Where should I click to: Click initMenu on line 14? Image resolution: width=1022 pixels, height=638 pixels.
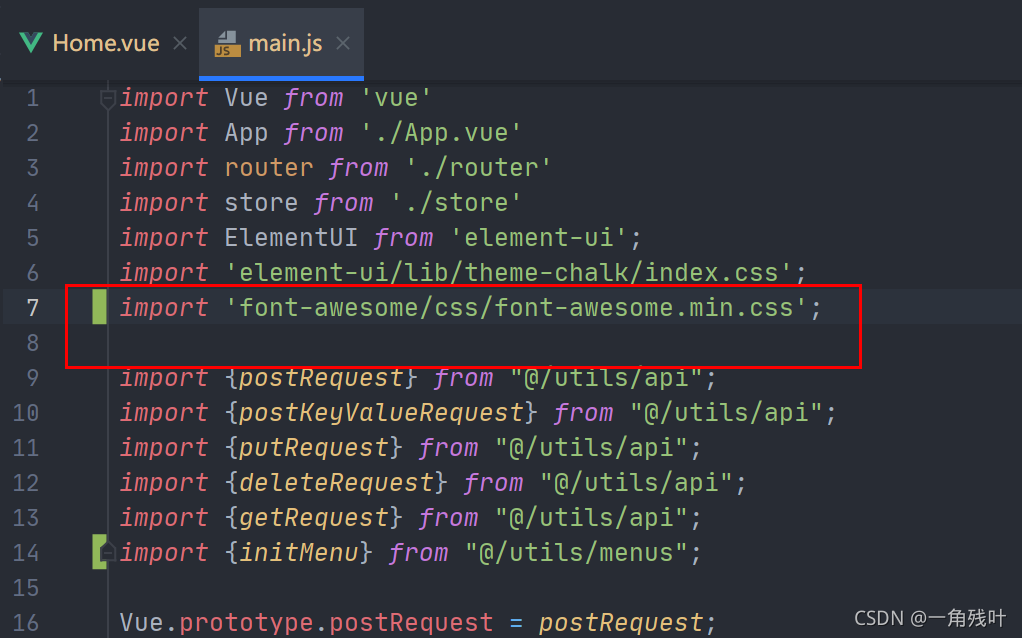tap(299, 553)
